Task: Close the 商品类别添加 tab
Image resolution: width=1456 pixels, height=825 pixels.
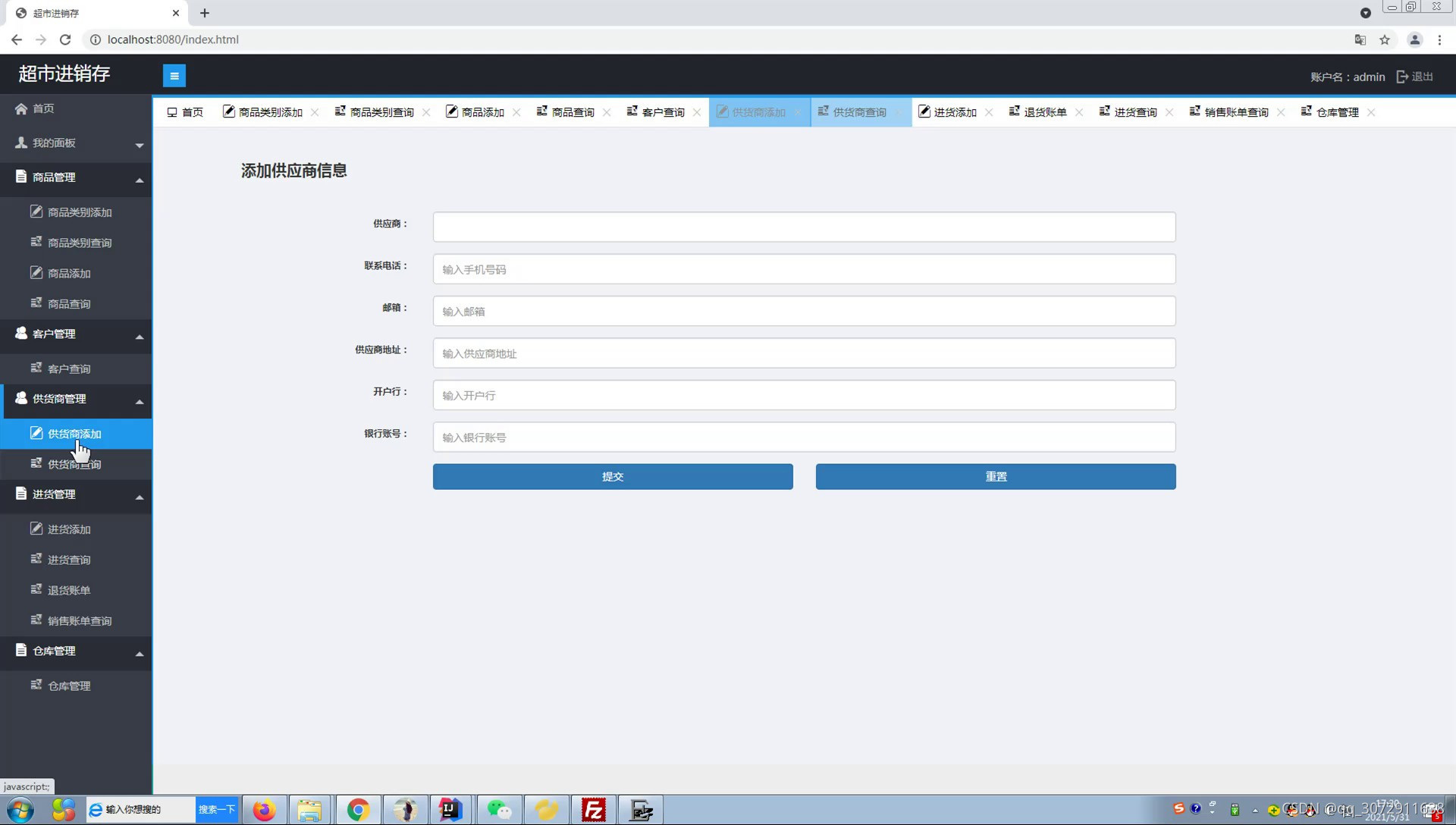Action: 315,112
